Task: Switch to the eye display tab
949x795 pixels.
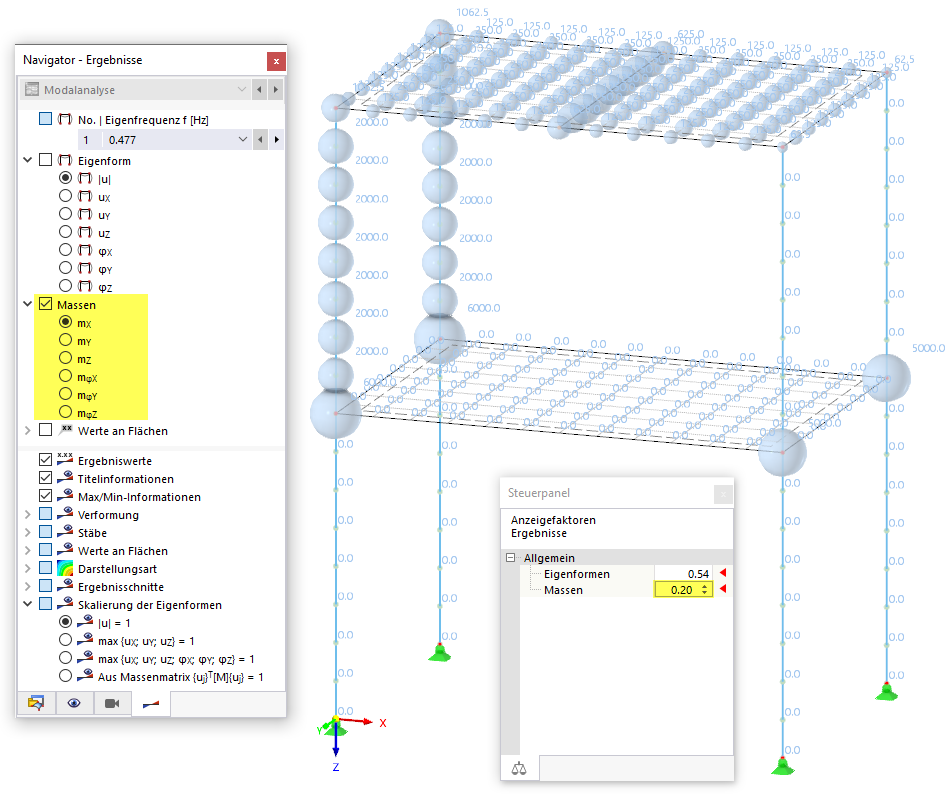Action: (74, 703)
